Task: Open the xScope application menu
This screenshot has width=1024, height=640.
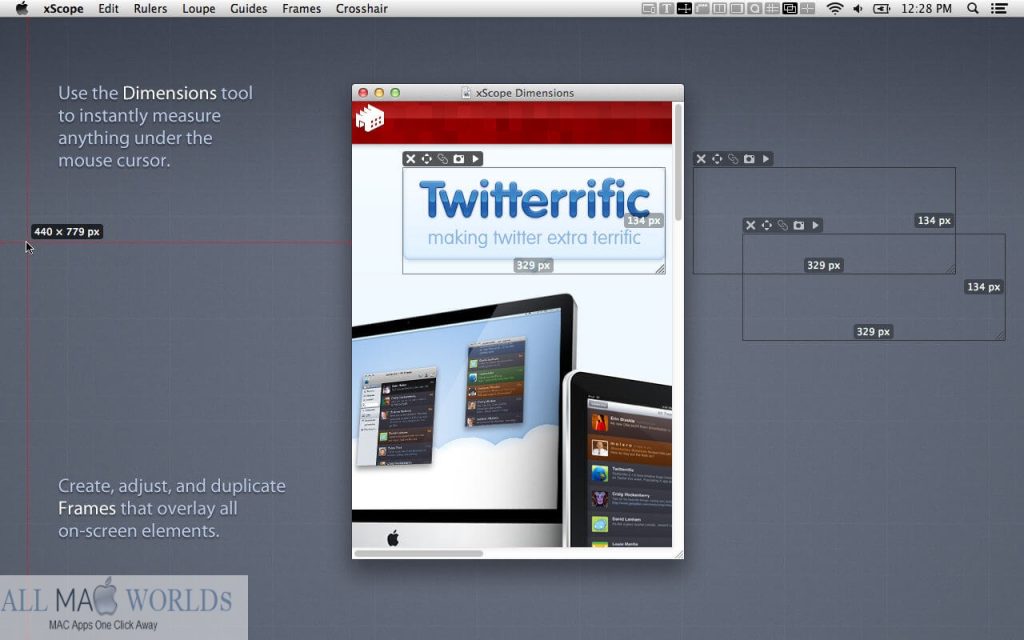Action: tap(63, 8)
